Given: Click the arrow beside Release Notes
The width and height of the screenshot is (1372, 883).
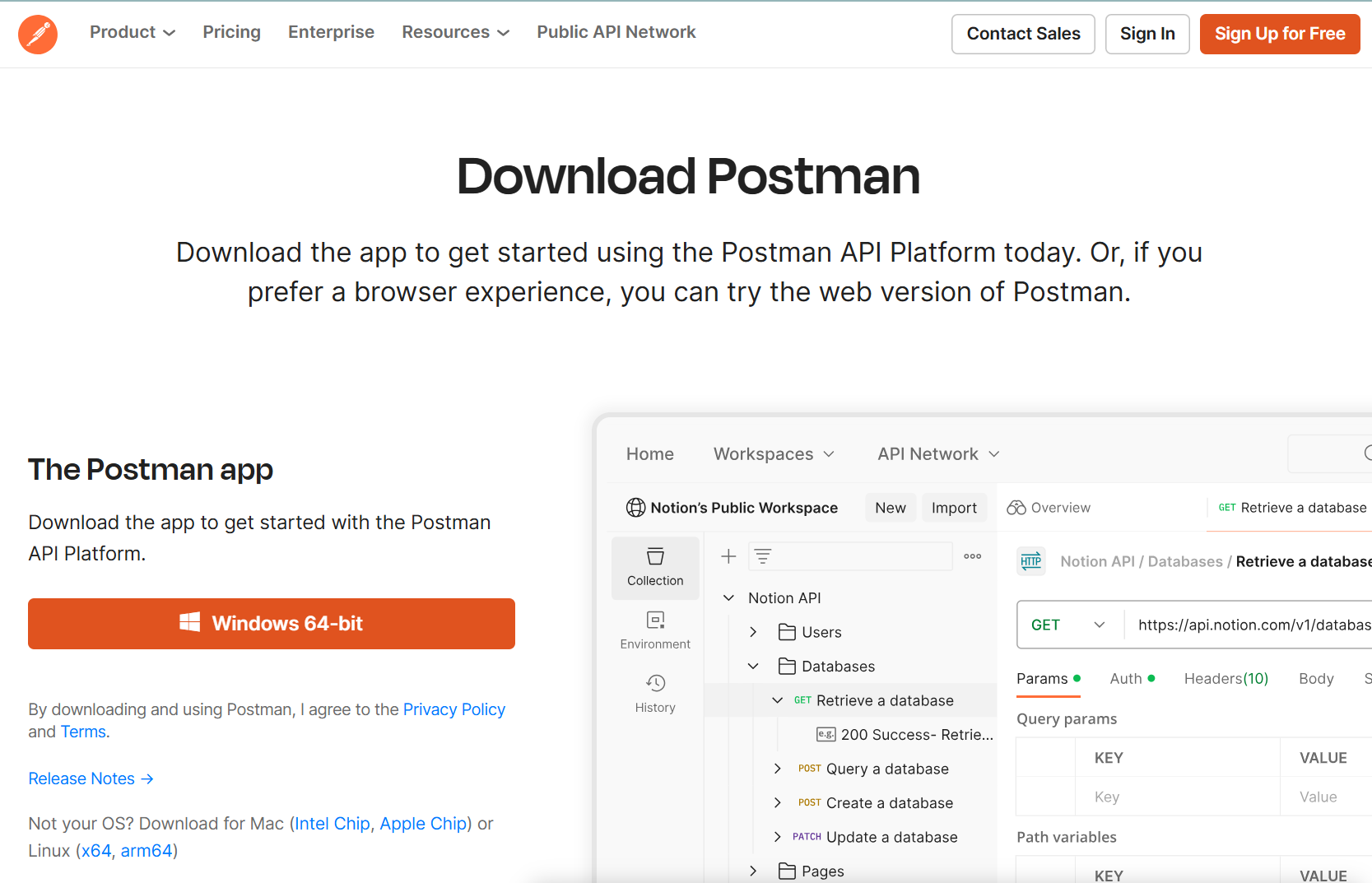Looking at the screenshot, I should (147, 778).
